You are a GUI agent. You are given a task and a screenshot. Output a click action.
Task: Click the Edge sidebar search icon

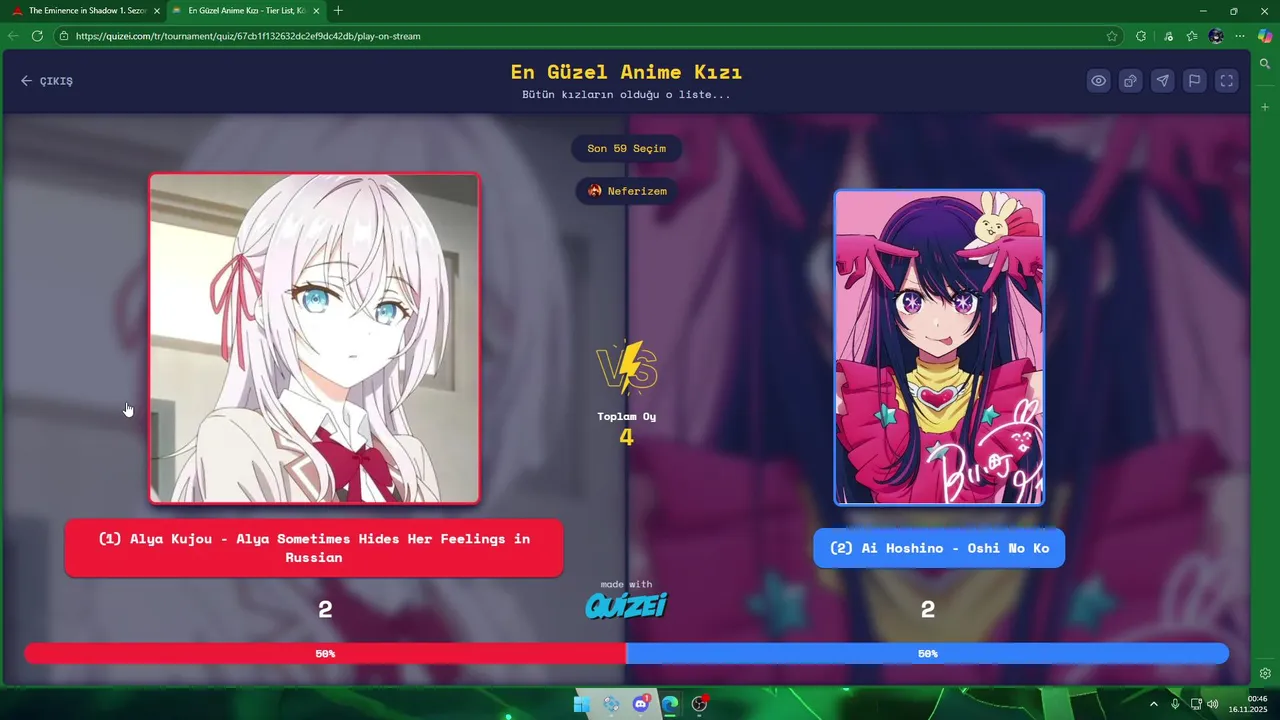click(x=1265, y=64)
